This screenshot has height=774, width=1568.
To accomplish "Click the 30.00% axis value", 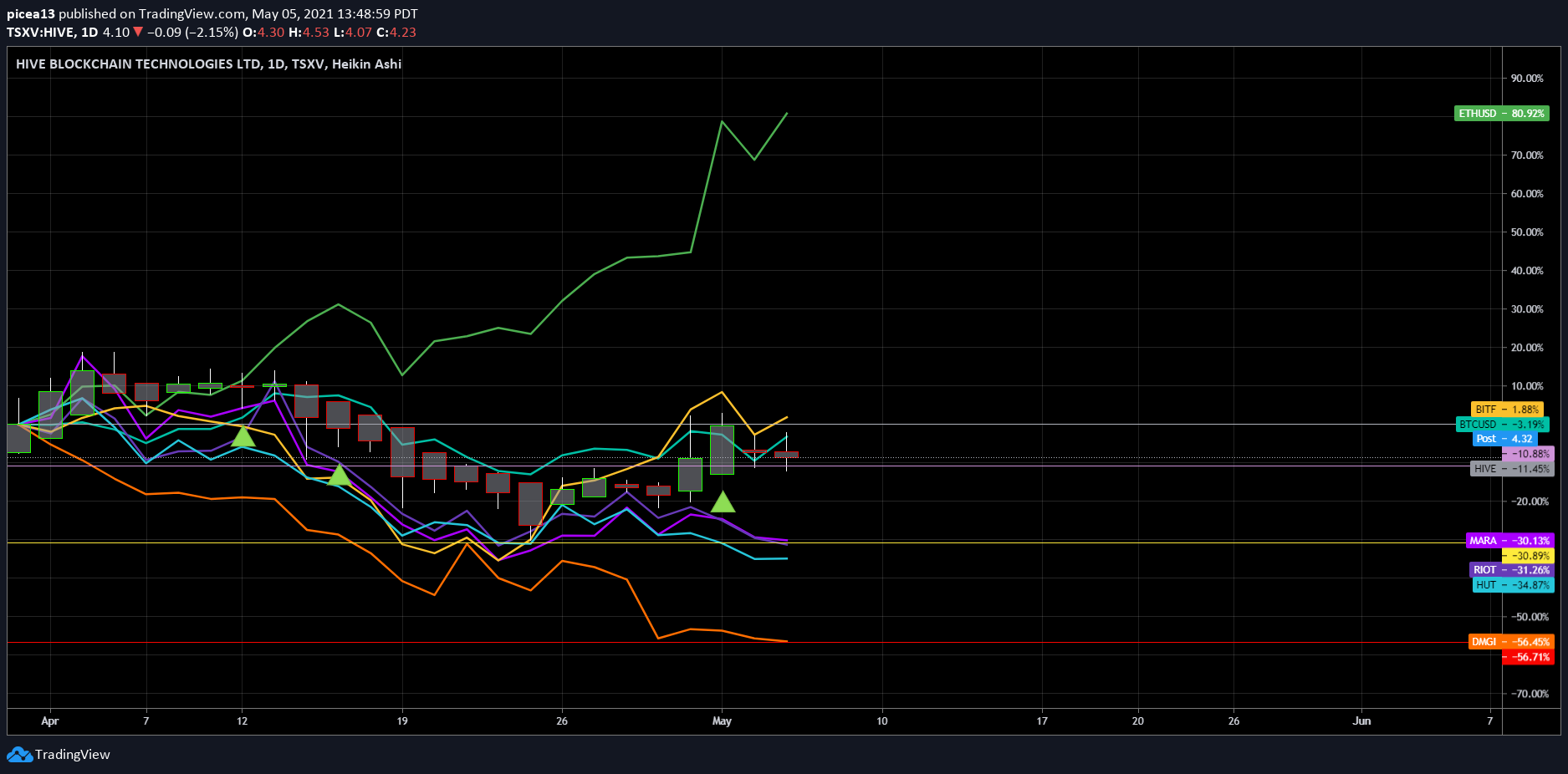I will (x=1527, y=309).
